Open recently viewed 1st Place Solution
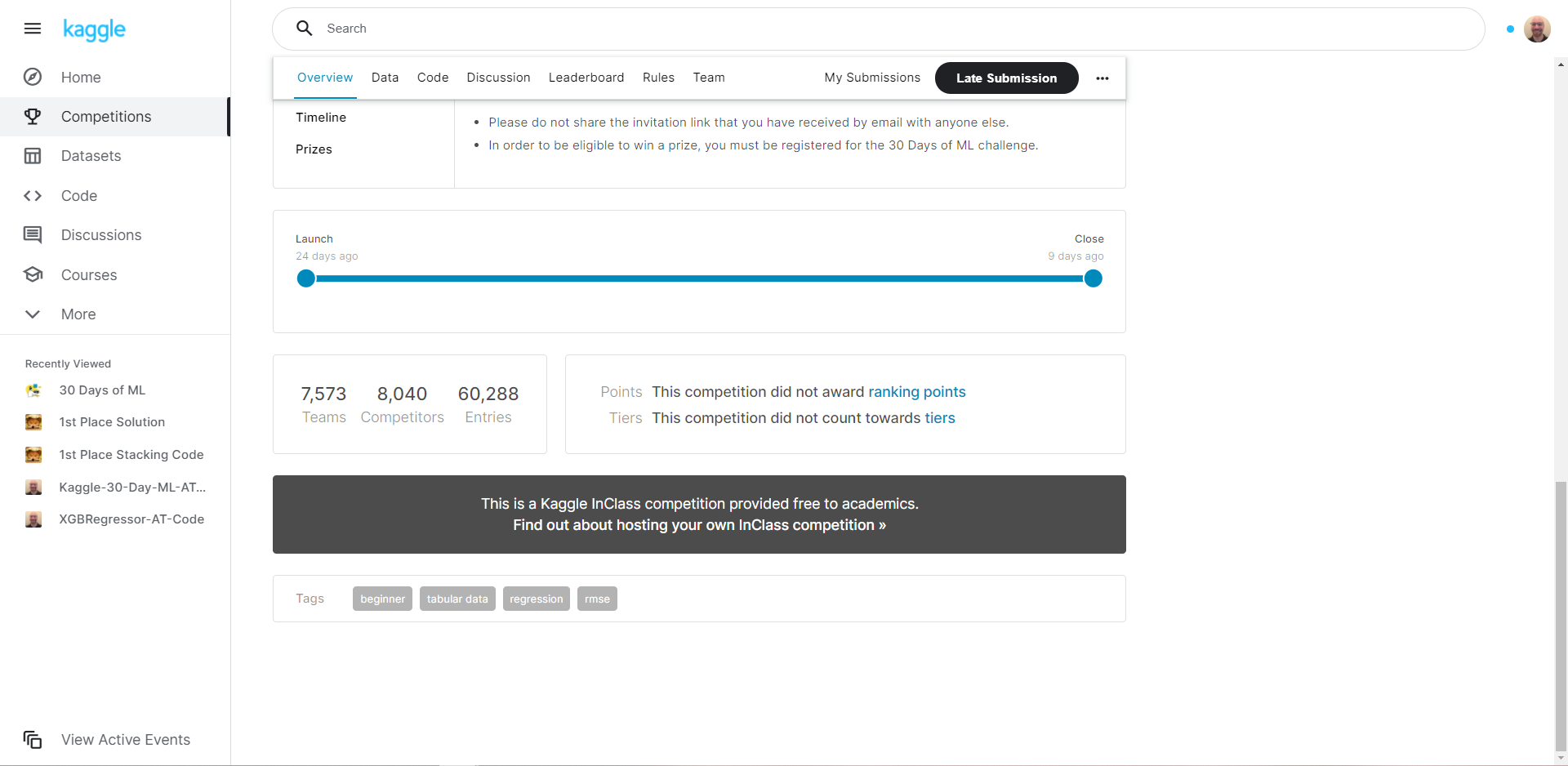Screen dimensions: 1568x766 112,422
